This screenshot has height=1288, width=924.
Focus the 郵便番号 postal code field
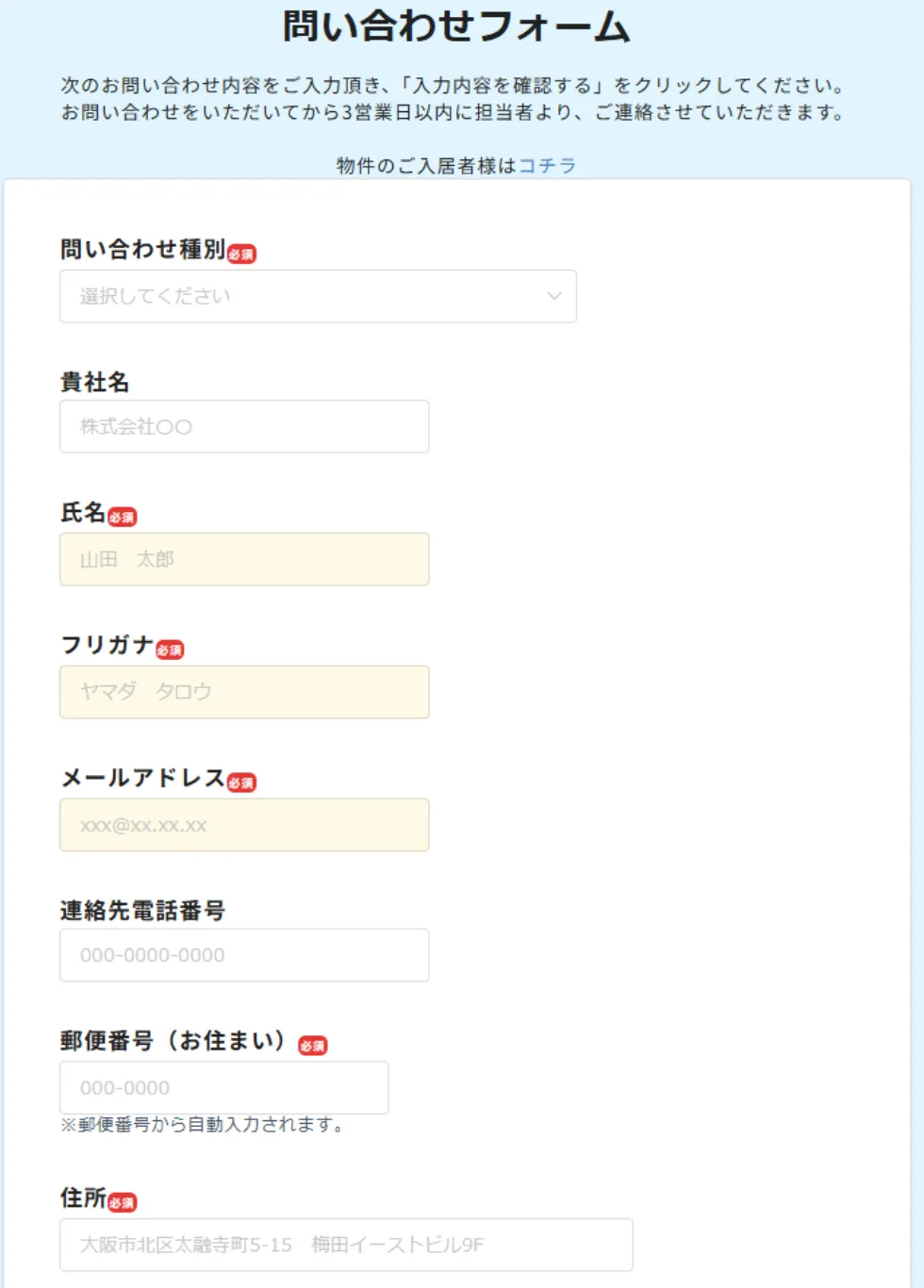223,1087
